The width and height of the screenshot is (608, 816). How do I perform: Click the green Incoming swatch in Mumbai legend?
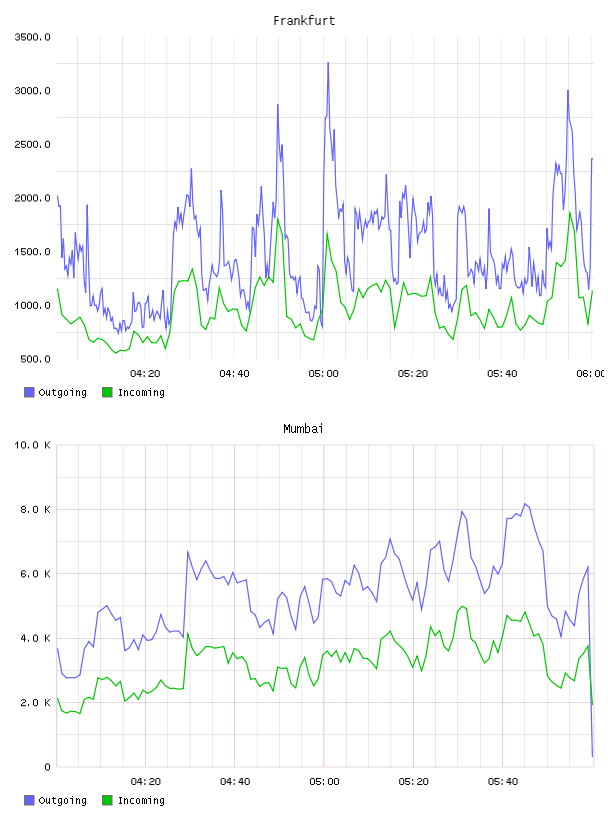107,800
